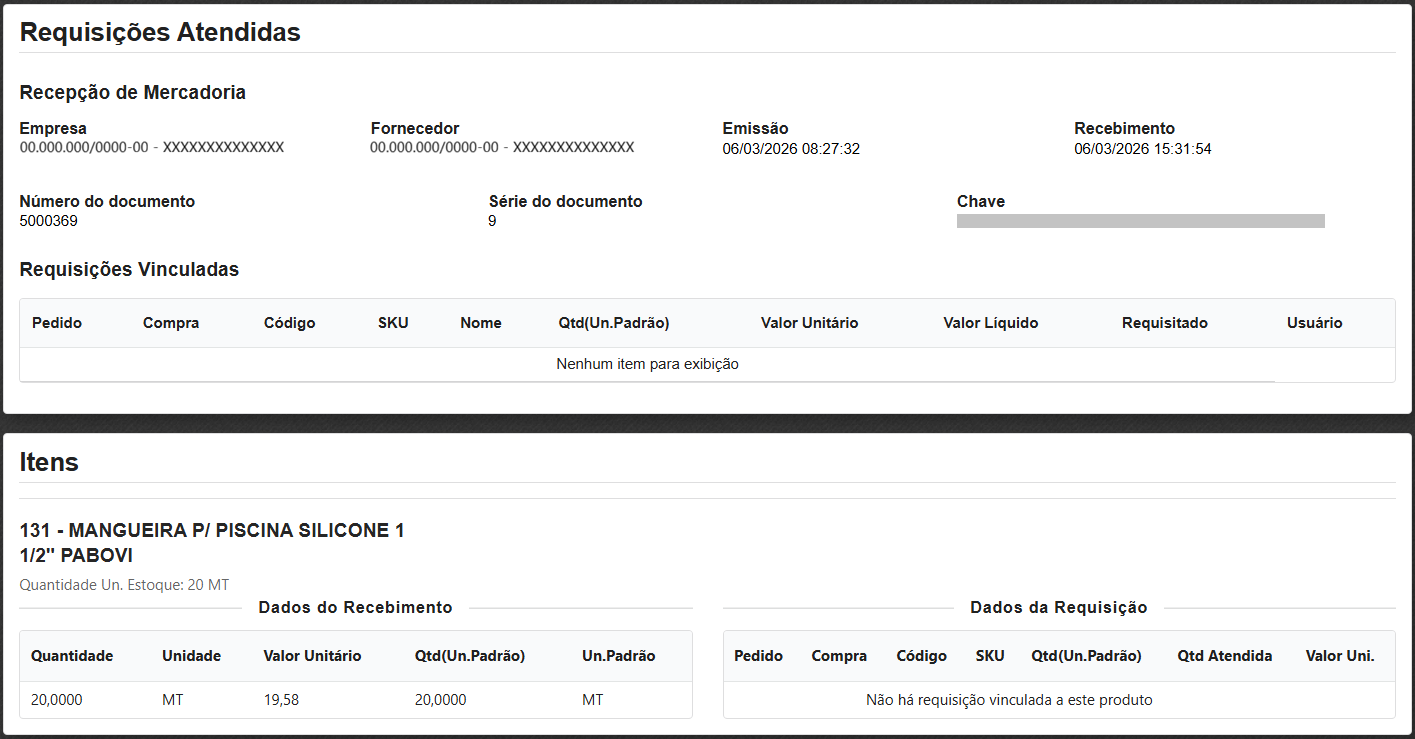Viewport: 1415px width, 739px height.
Task: Select the Un.Padrão column header
Action: (x=618, y=656)
